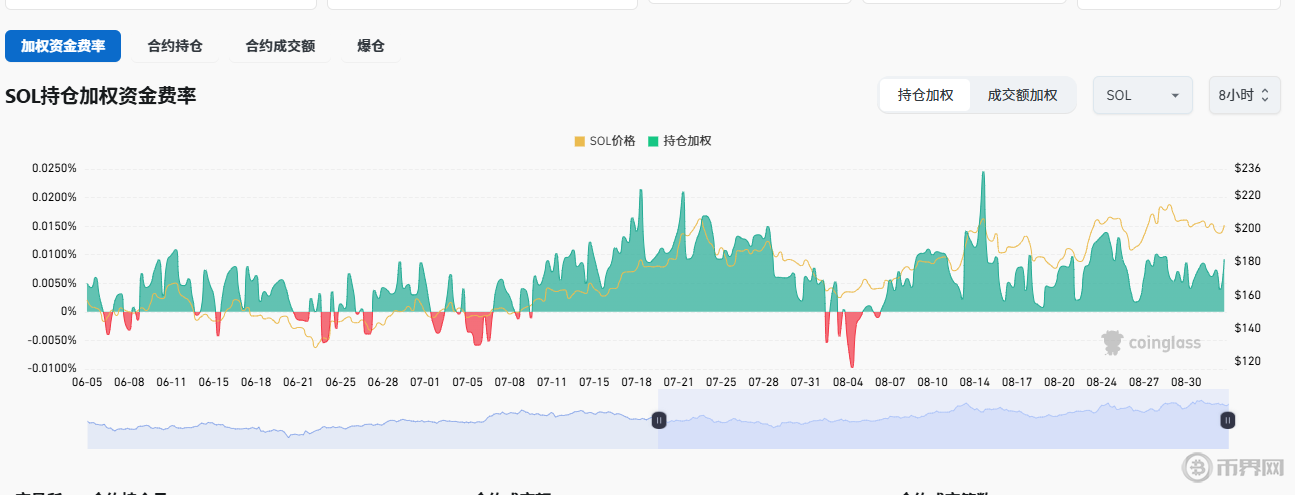Viewport: 1295px width, 495px height.
Task: Select the 持仓加权 weighting option
Action: tap(925, 95)
